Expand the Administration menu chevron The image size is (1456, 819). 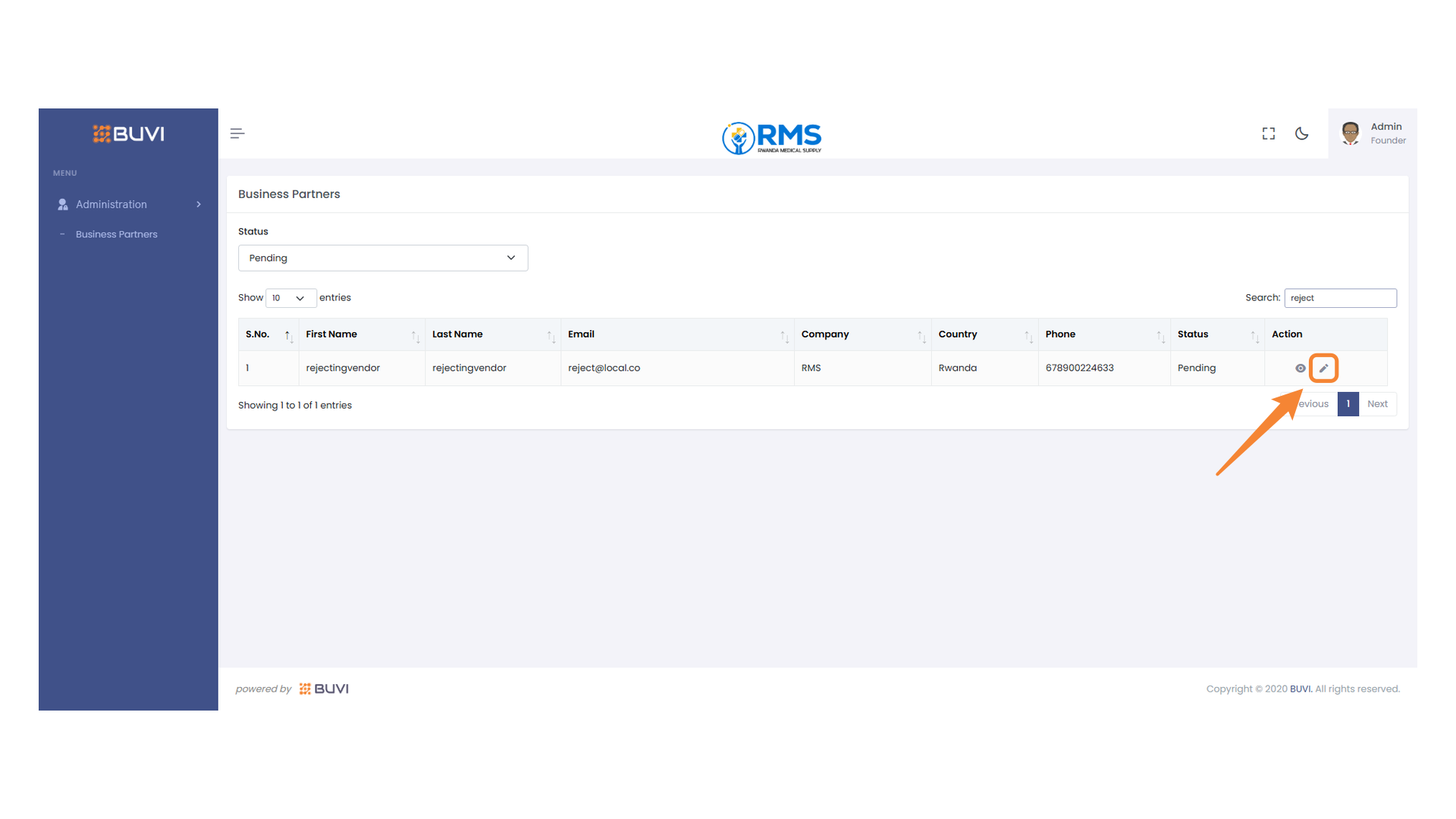pos(198,204)
